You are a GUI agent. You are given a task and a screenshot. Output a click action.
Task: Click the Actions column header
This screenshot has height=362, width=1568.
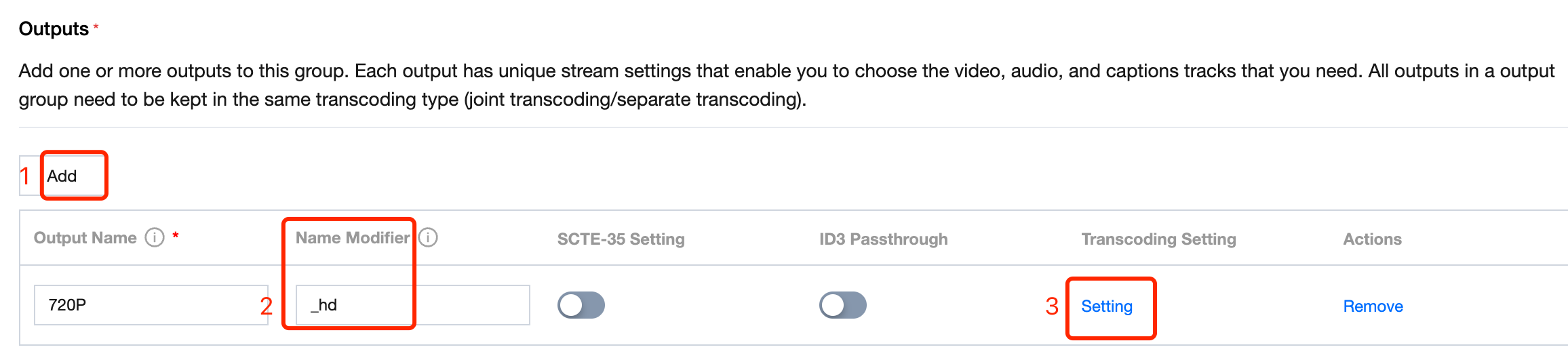(x=1372, y=239)
